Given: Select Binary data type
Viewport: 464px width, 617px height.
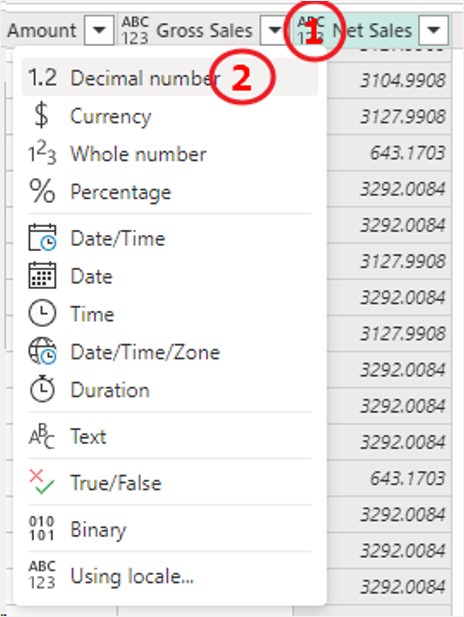Looking at the screenshot, I should click(x=169, y=529).
